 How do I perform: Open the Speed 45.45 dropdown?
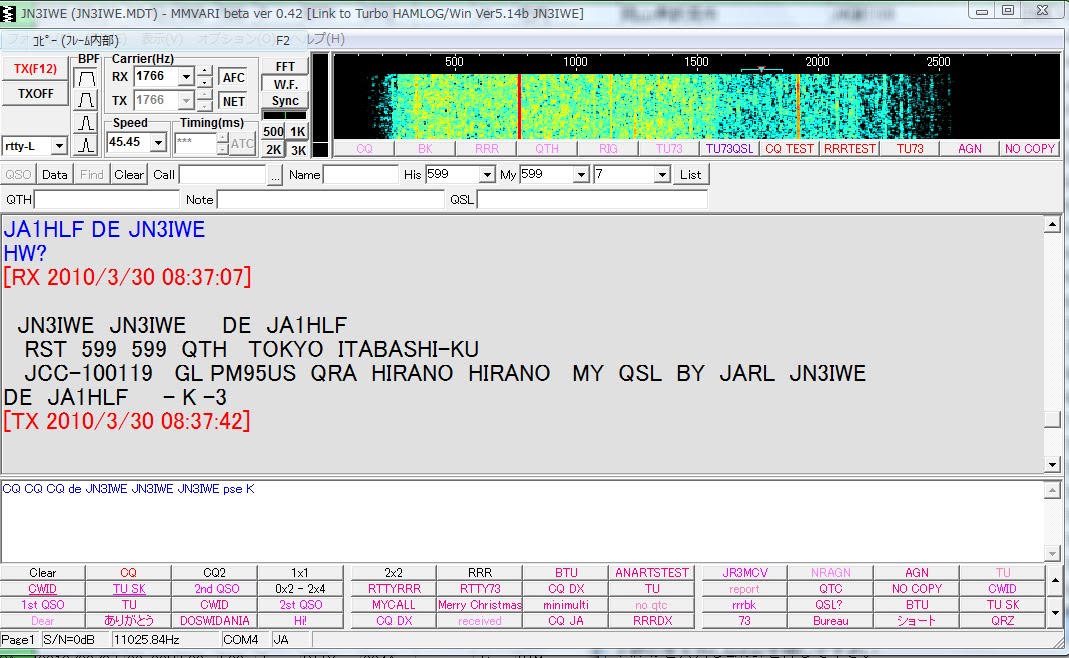pyautogui.click(x=158, y=143)
